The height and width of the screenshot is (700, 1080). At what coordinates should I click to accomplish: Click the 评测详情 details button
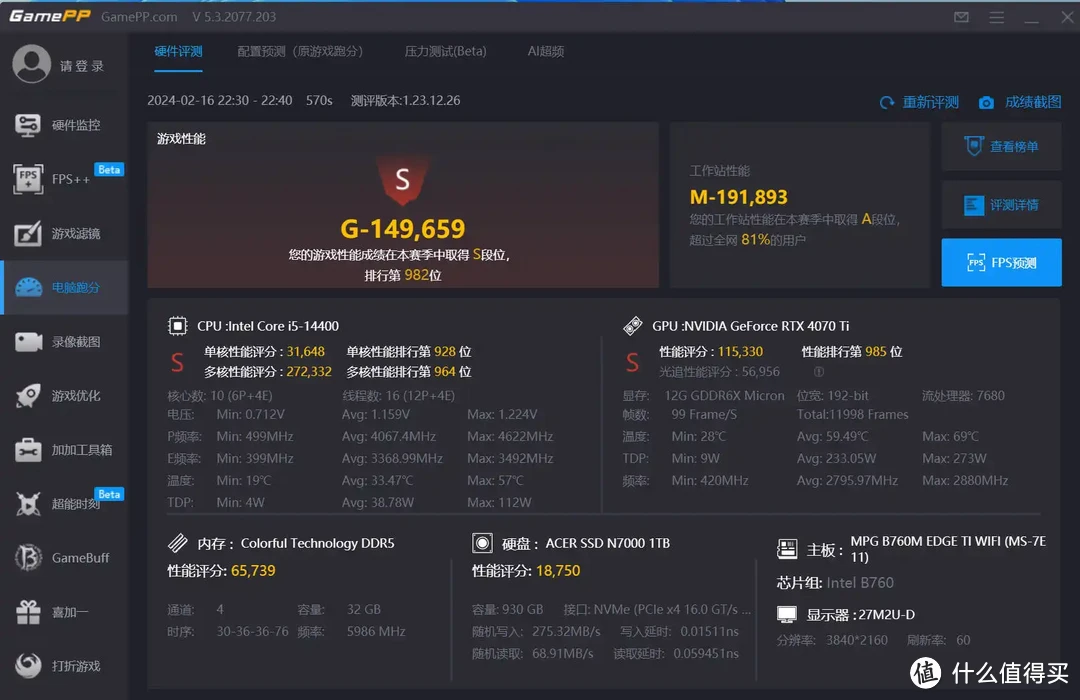[1001, 205]
